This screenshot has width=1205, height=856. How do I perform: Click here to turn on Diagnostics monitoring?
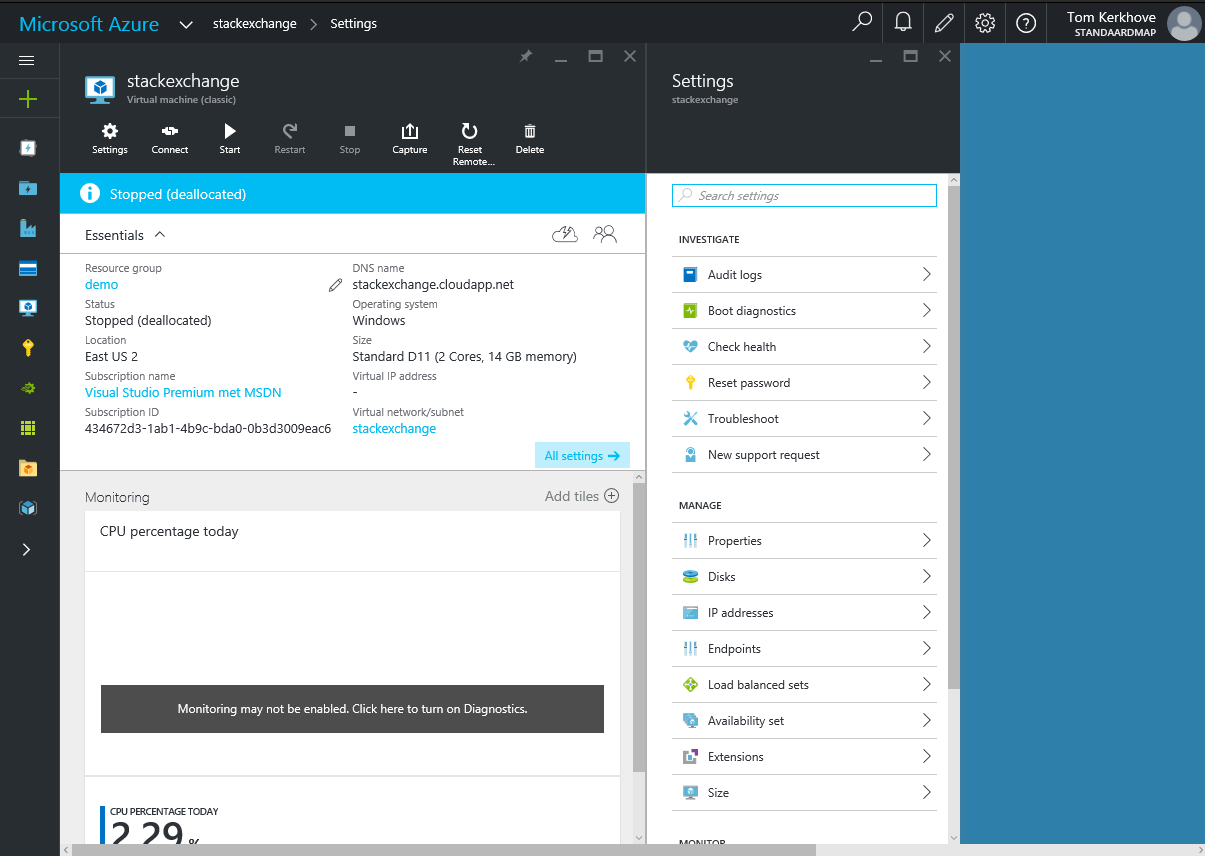pyautogui.click(x=352, y=708)
